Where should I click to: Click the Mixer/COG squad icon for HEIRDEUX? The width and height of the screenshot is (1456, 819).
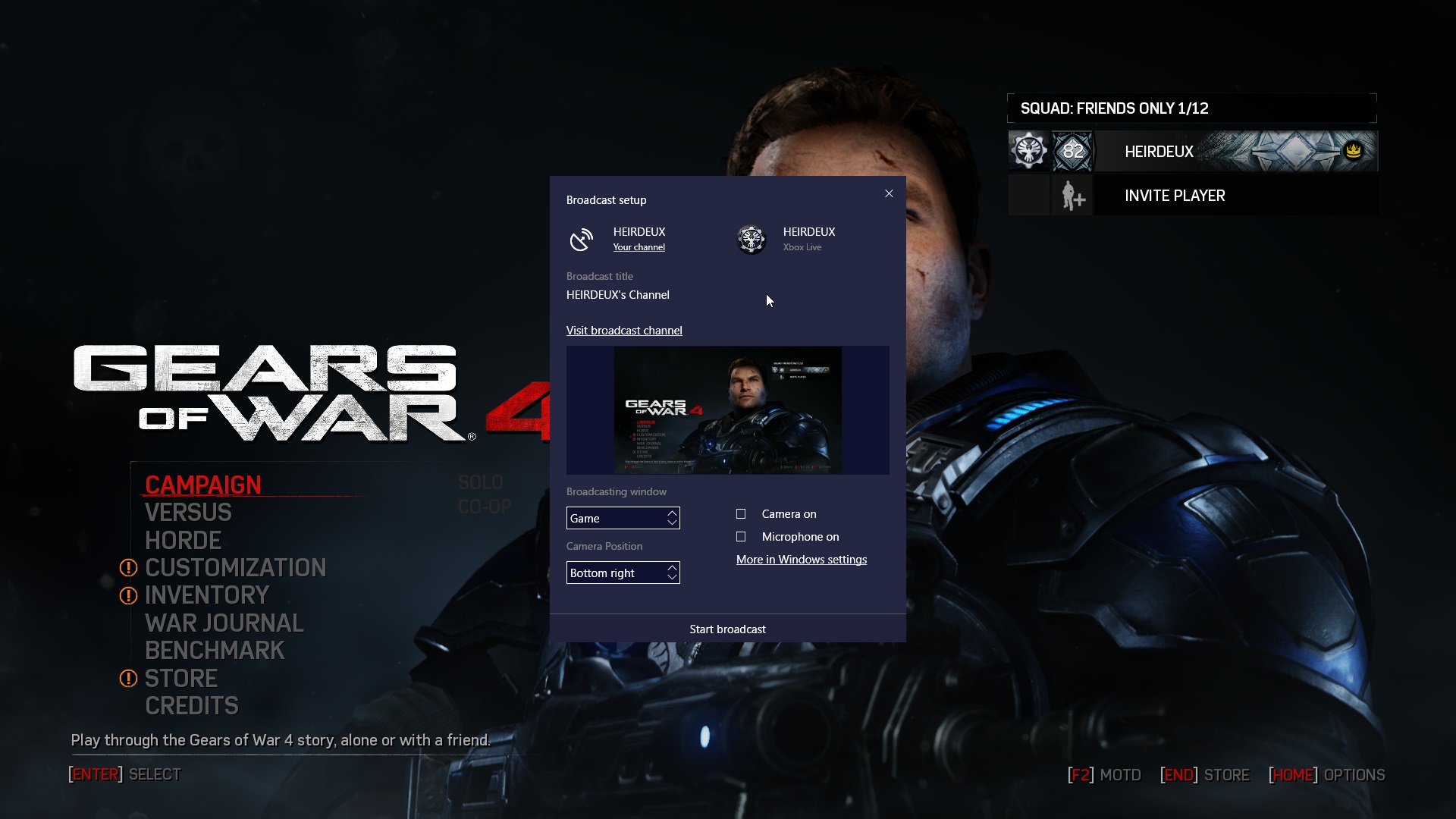[x=1030, y=151]
